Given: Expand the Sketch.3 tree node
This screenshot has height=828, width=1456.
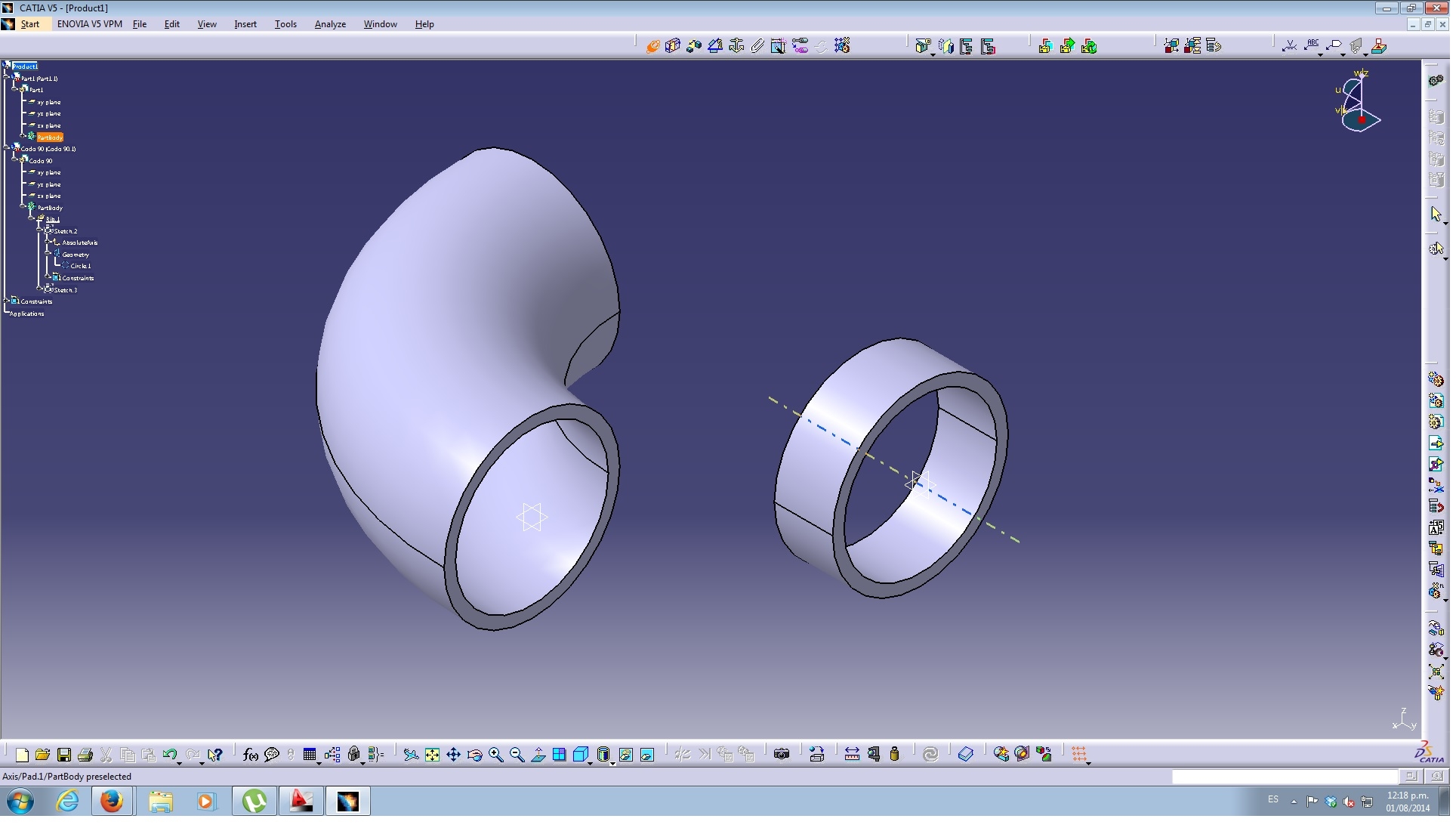Looking at the screenshot, I should (40, 289).
